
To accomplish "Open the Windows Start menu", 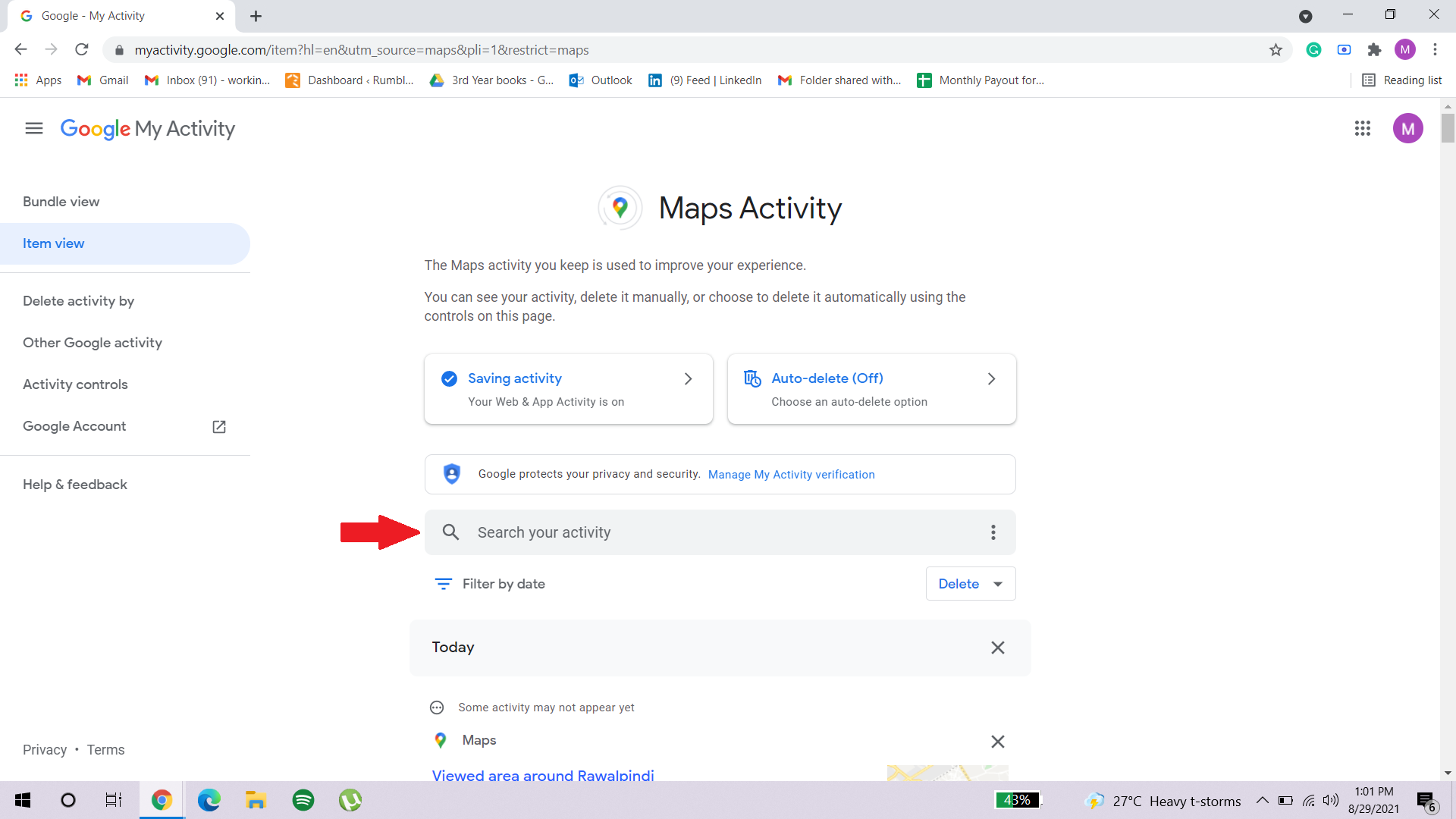I will [23, 800].
